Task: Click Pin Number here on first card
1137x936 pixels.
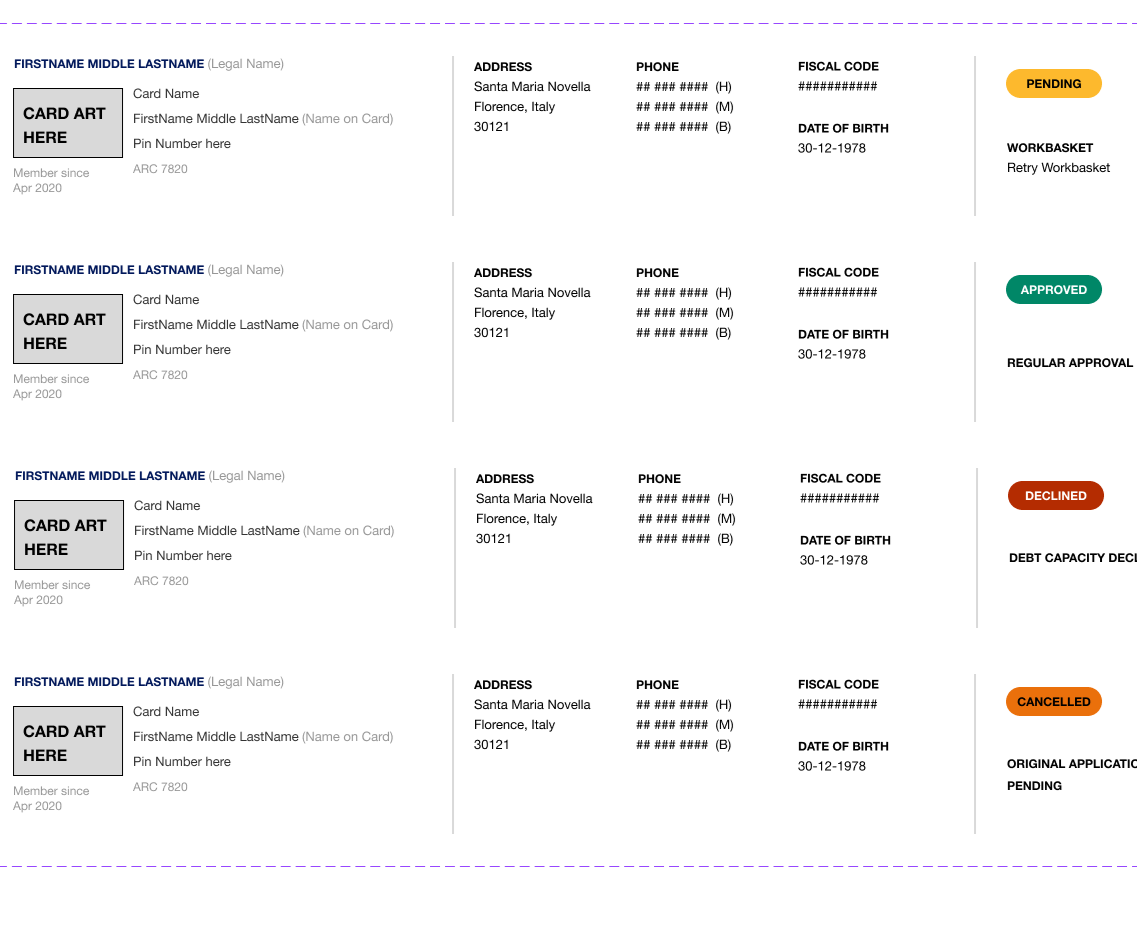Action: pos(181,143)
